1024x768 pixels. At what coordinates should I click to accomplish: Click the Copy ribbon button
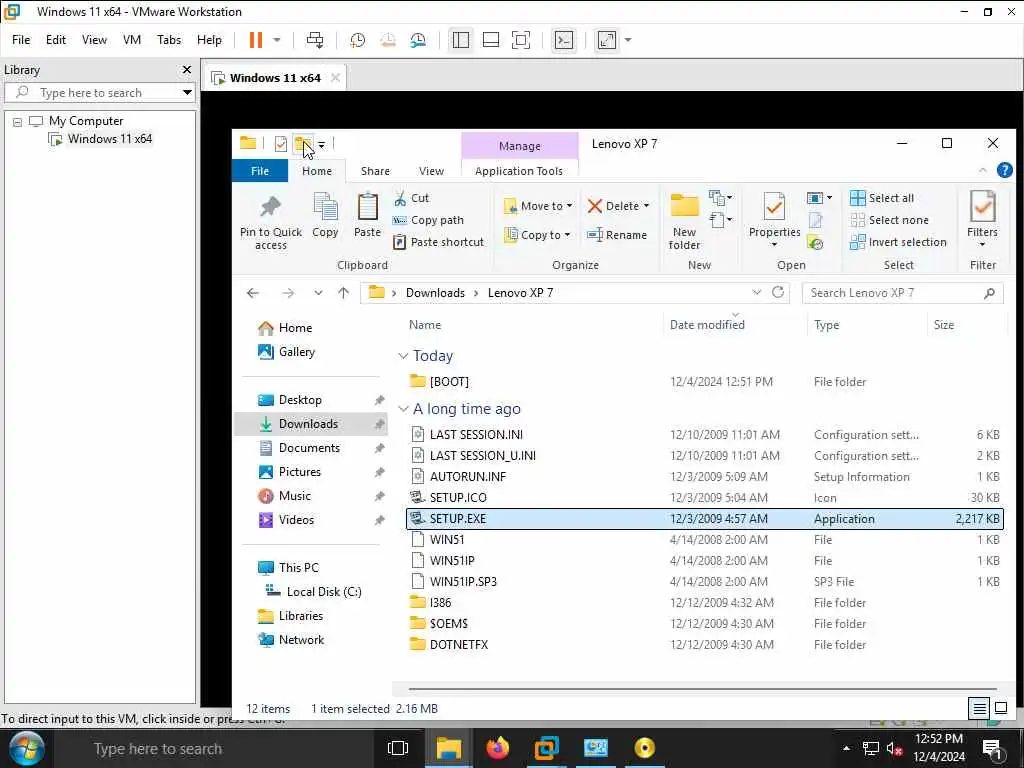(325, 216)
